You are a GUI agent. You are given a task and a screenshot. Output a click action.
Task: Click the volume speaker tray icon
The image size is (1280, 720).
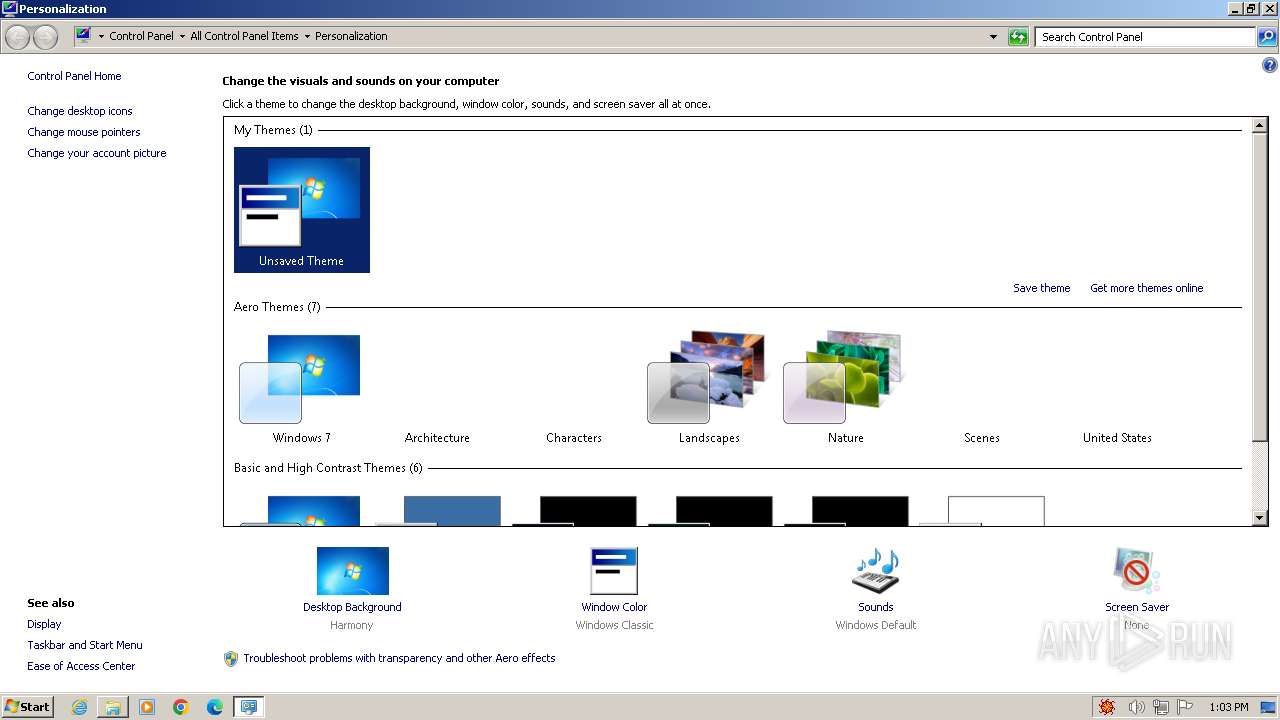(1136, 707)
